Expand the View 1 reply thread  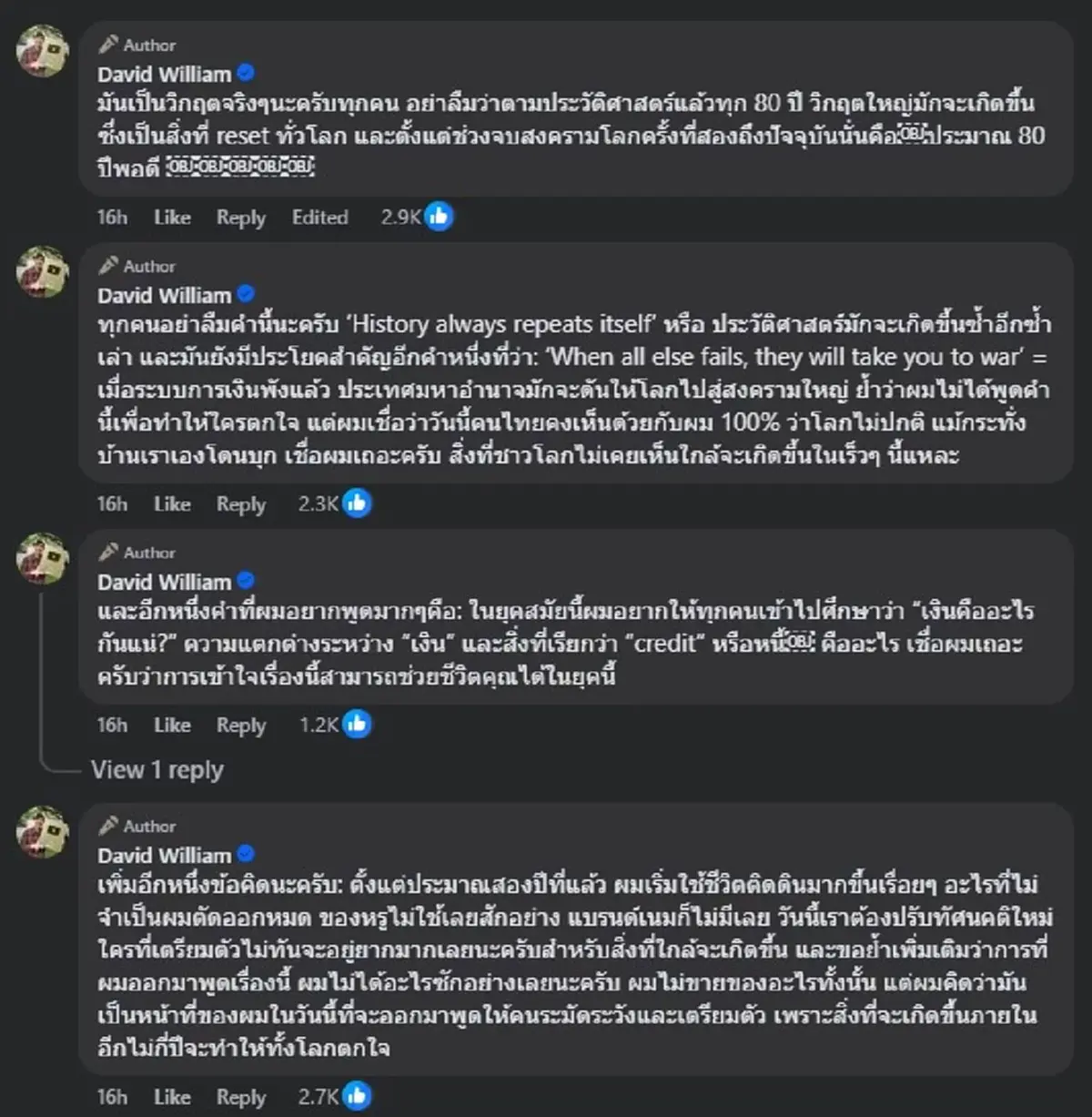[157, 770]
